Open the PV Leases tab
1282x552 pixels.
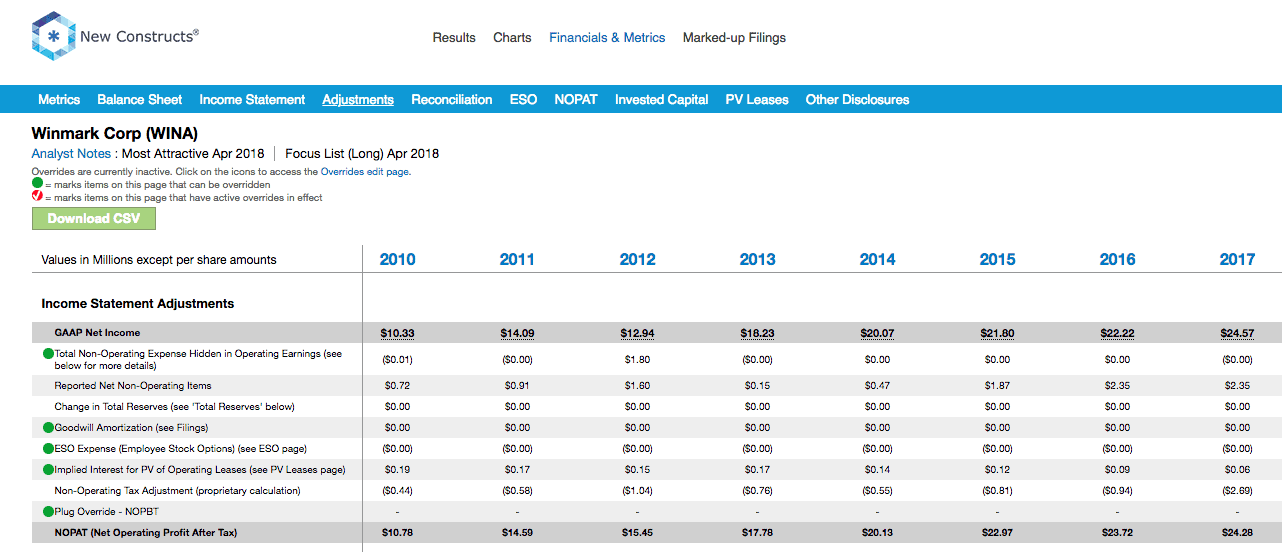[x=757, y=100]
